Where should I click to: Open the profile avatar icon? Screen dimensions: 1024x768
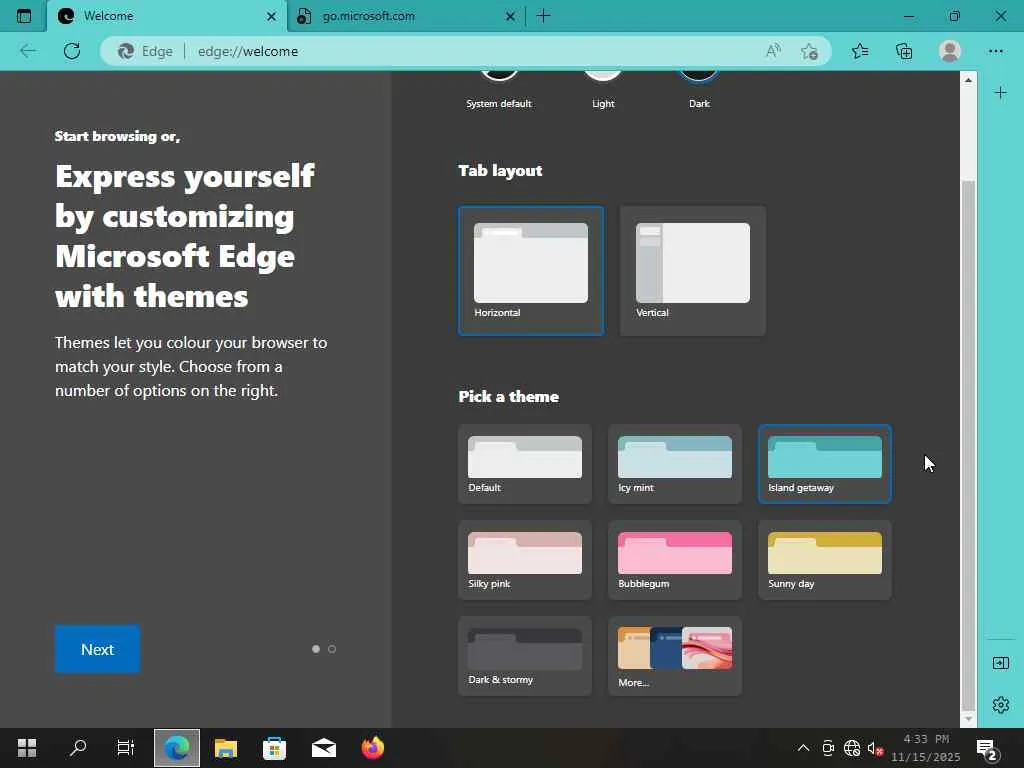[x=950, y=51]
